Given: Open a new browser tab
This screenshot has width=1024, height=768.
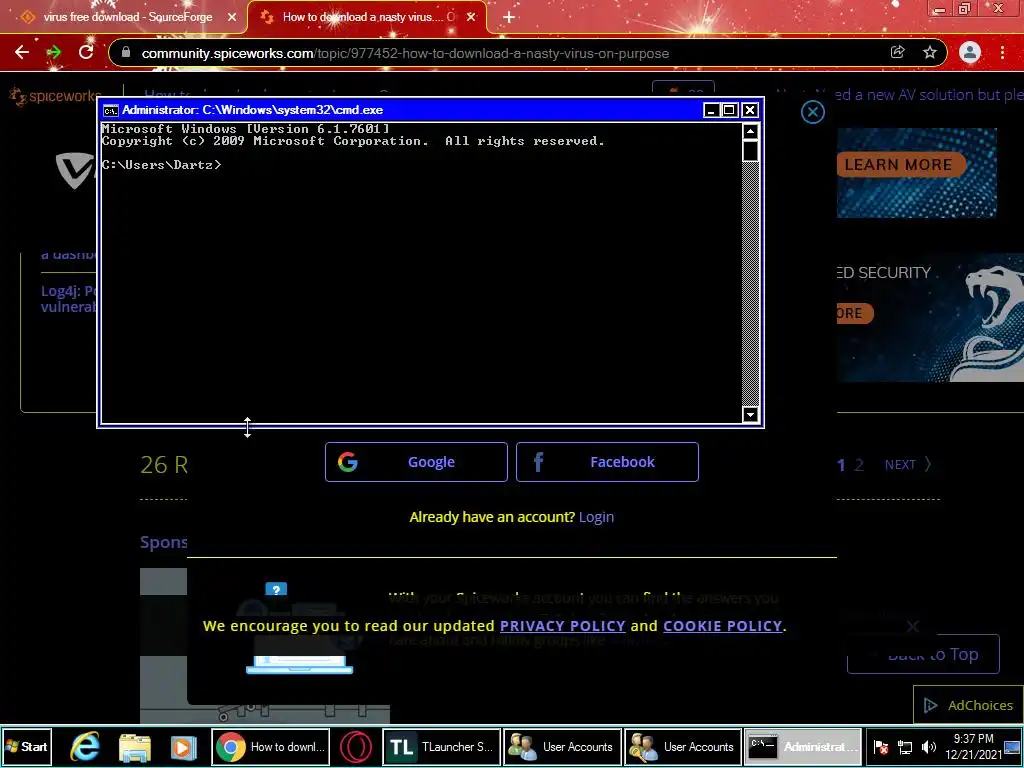Looking at the screenshot, I should click(x=509, y=17).
